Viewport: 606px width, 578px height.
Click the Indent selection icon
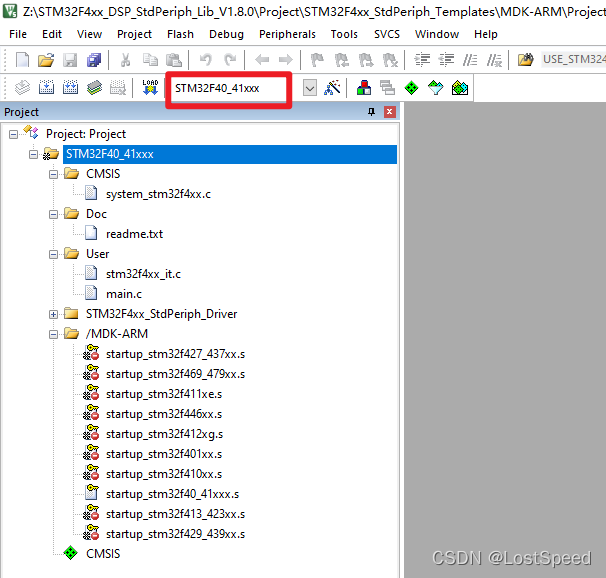point(422,60)
